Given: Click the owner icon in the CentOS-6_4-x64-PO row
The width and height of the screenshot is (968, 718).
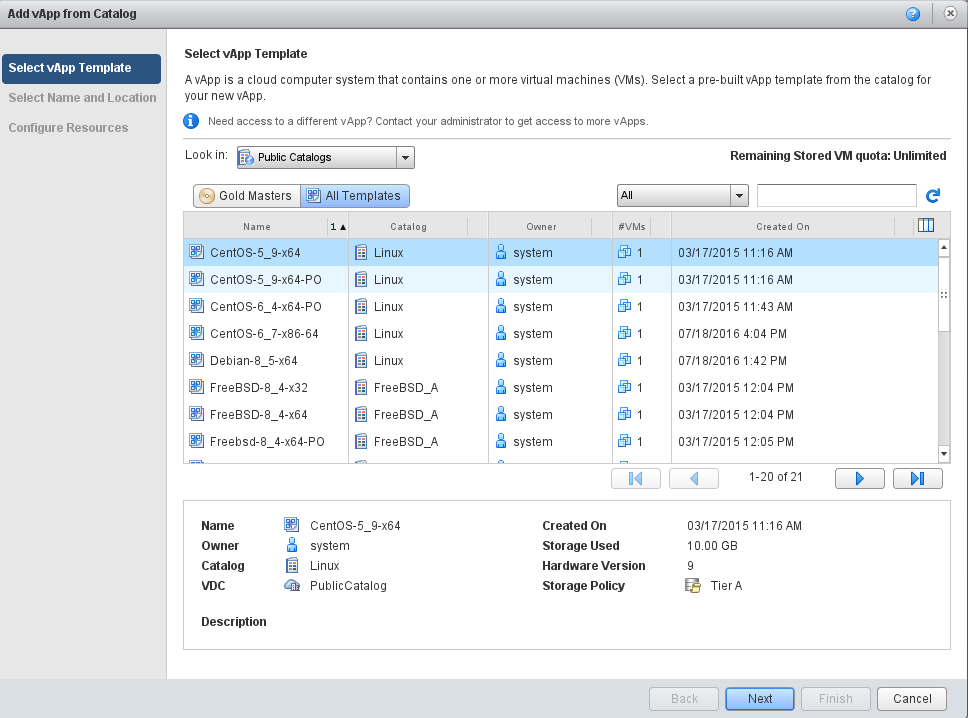Looking at the screenshot, I should [501, 307].
